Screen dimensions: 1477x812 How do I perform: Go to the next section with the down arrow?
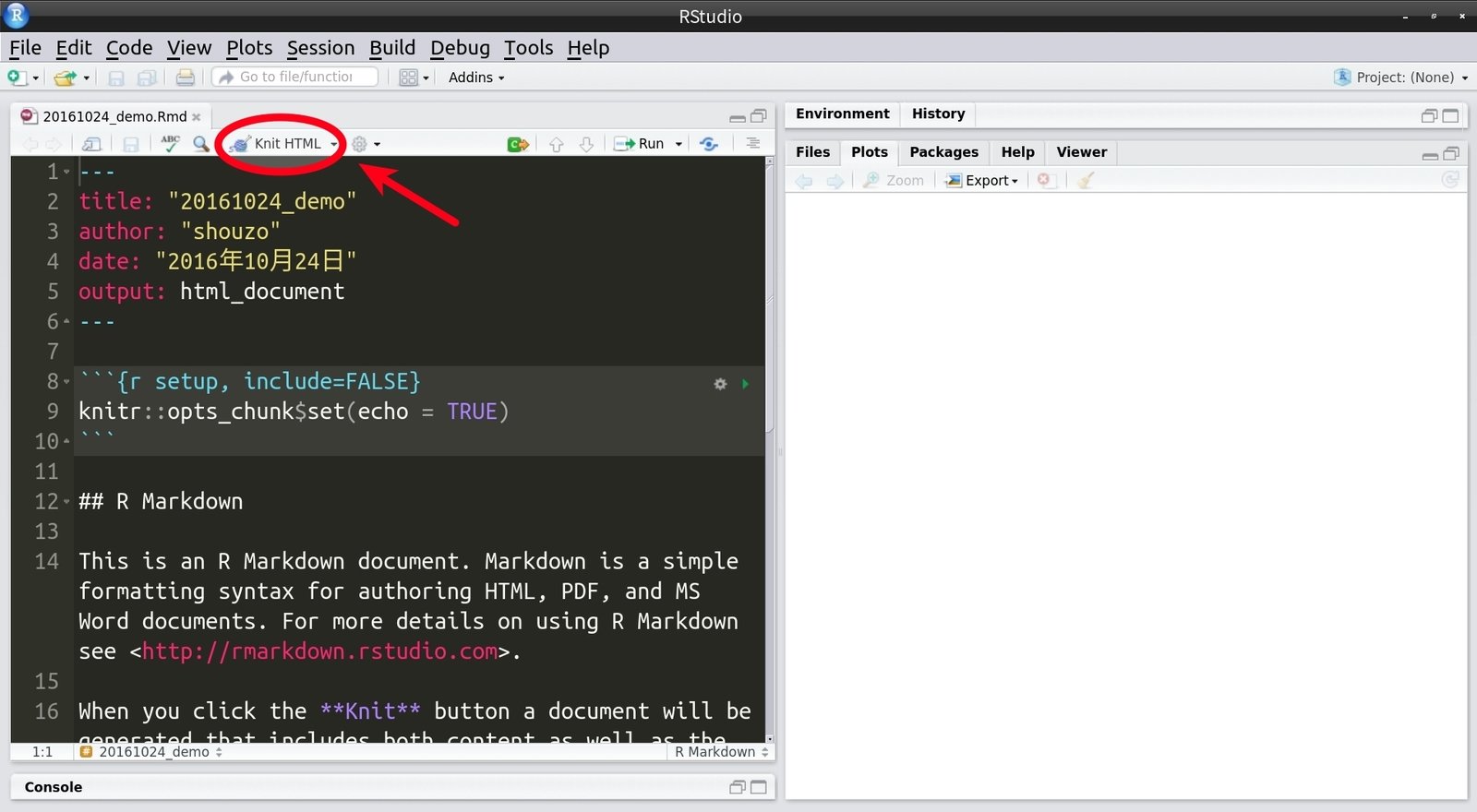click(x=586, y=144)
